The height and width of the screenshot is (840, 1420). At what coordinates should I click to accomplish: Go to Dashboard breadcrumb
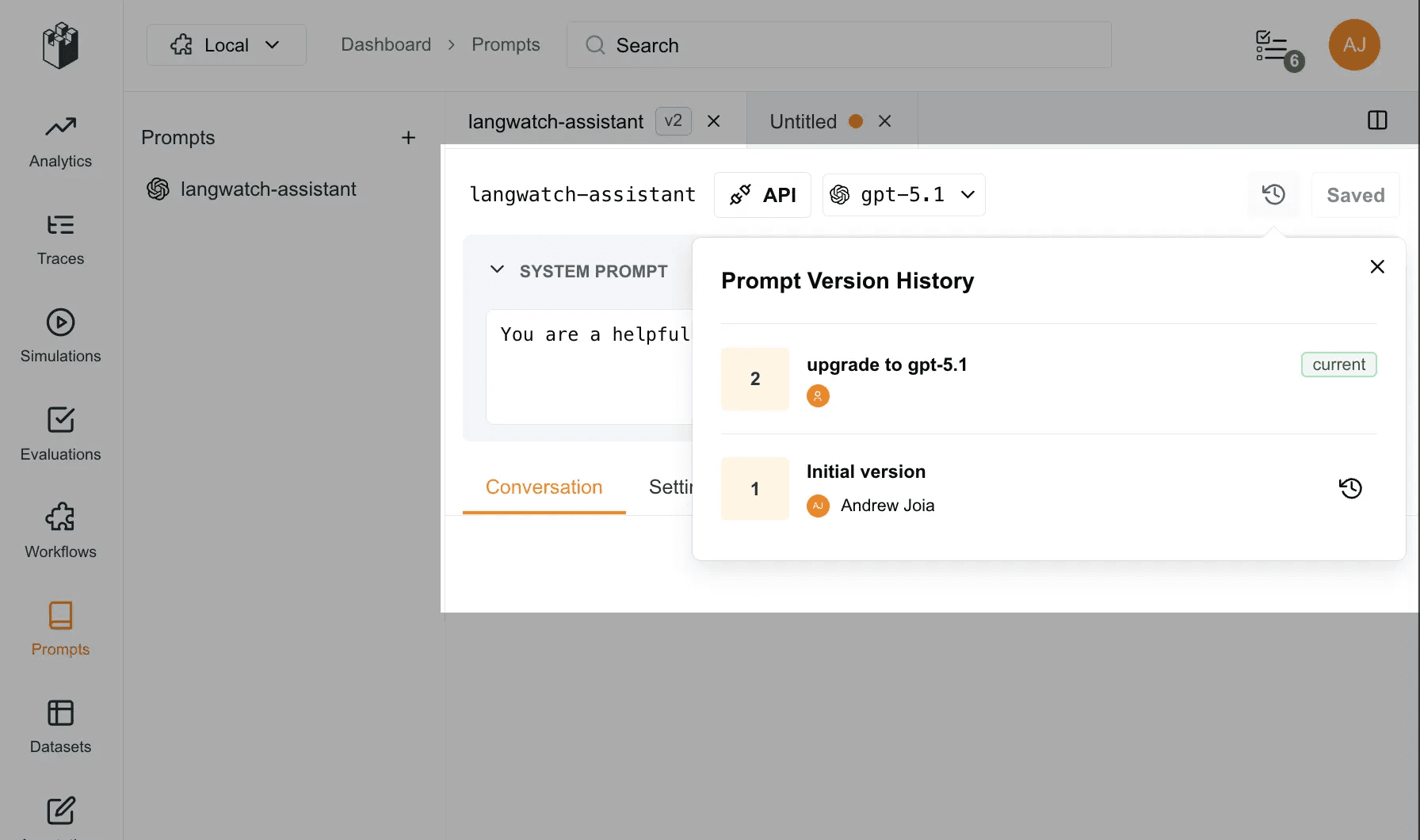point(386,44)
